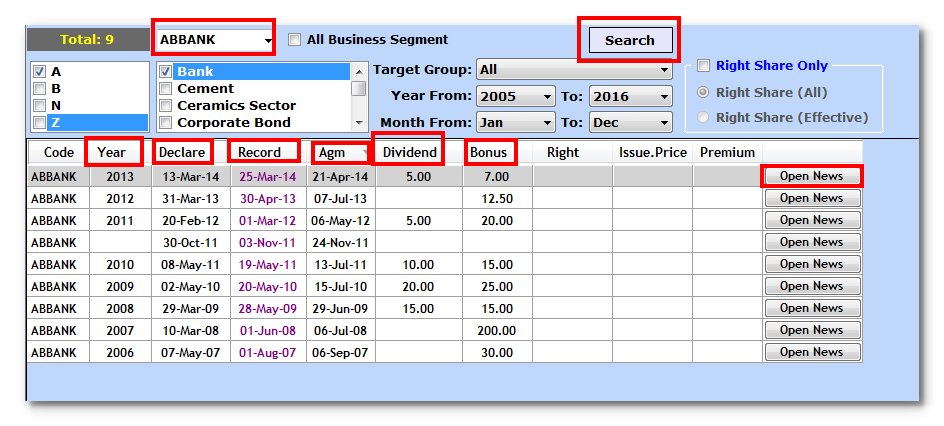The width and height of the screenshot is (944, 426).
Task: Uncheck the Bank sector checkbox
Action: 166,72
